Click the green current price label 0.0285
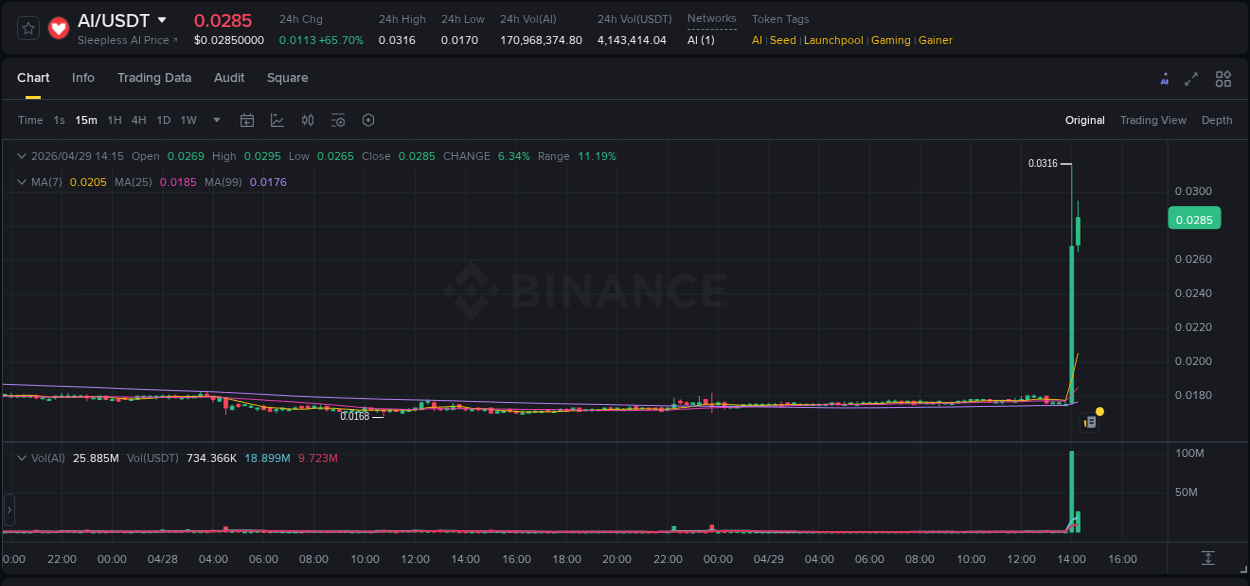The image size is (1250, 586). (1194, 218)
